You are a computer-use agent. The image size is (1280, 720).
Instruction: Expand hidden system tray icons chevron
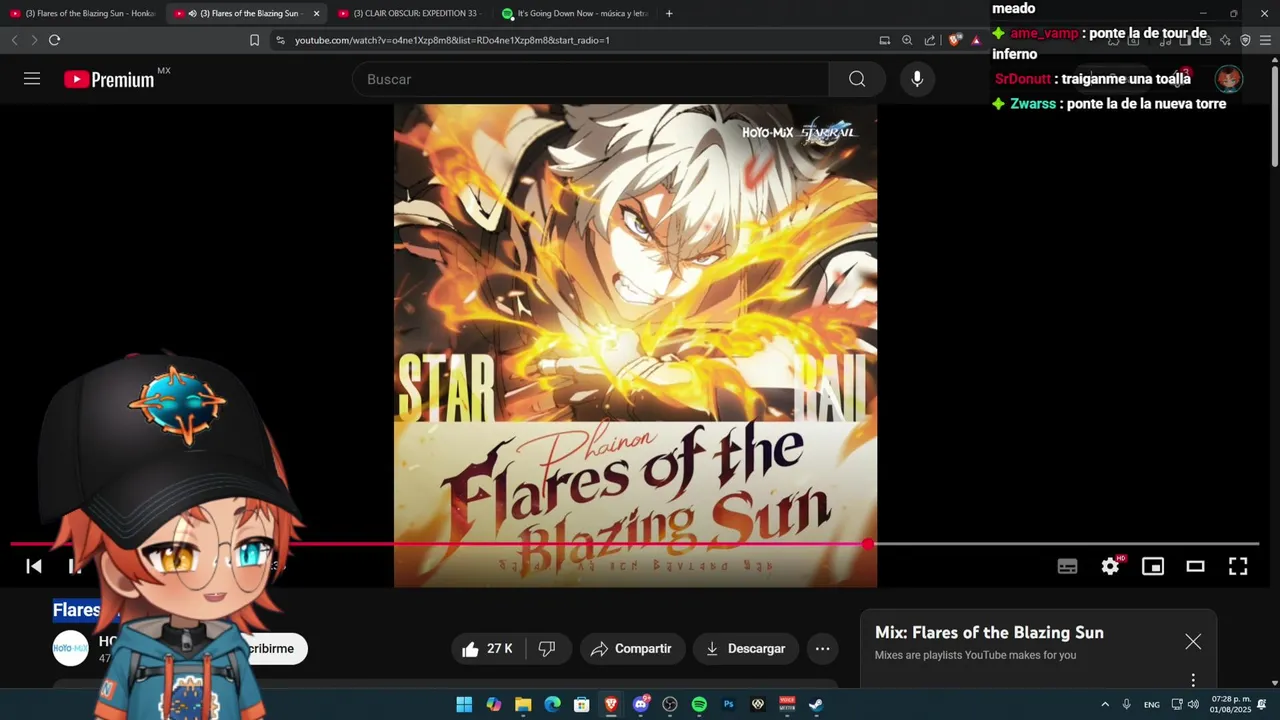point(1105,704)
